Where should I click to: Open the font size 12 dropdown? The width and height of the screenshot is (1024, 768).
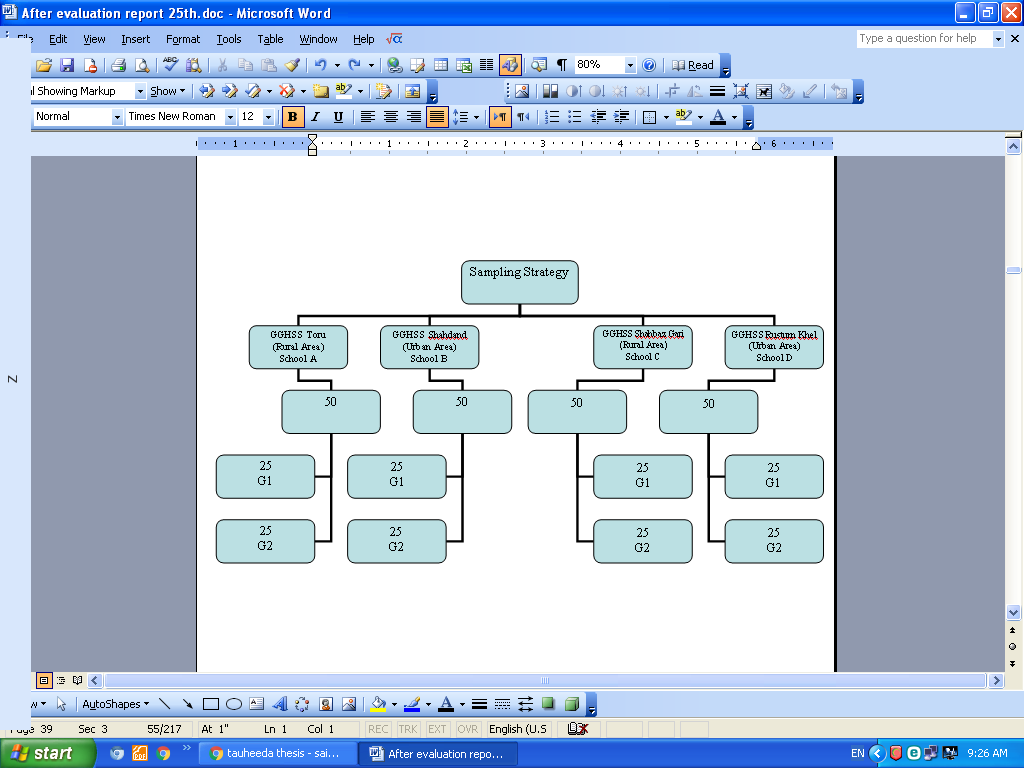coord(268,117)
